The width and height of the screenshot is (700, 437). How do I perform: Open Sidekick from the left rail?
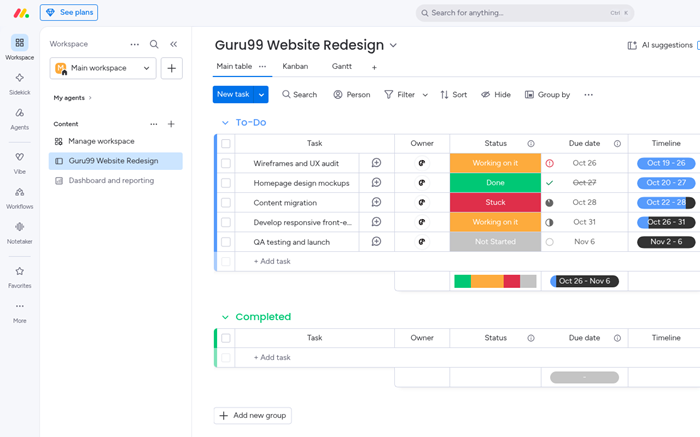20,78
